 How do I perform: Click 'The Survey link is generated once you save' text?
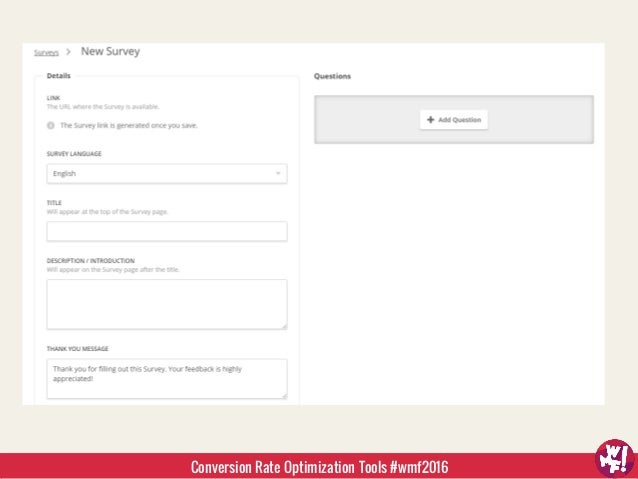click(129, 125)
